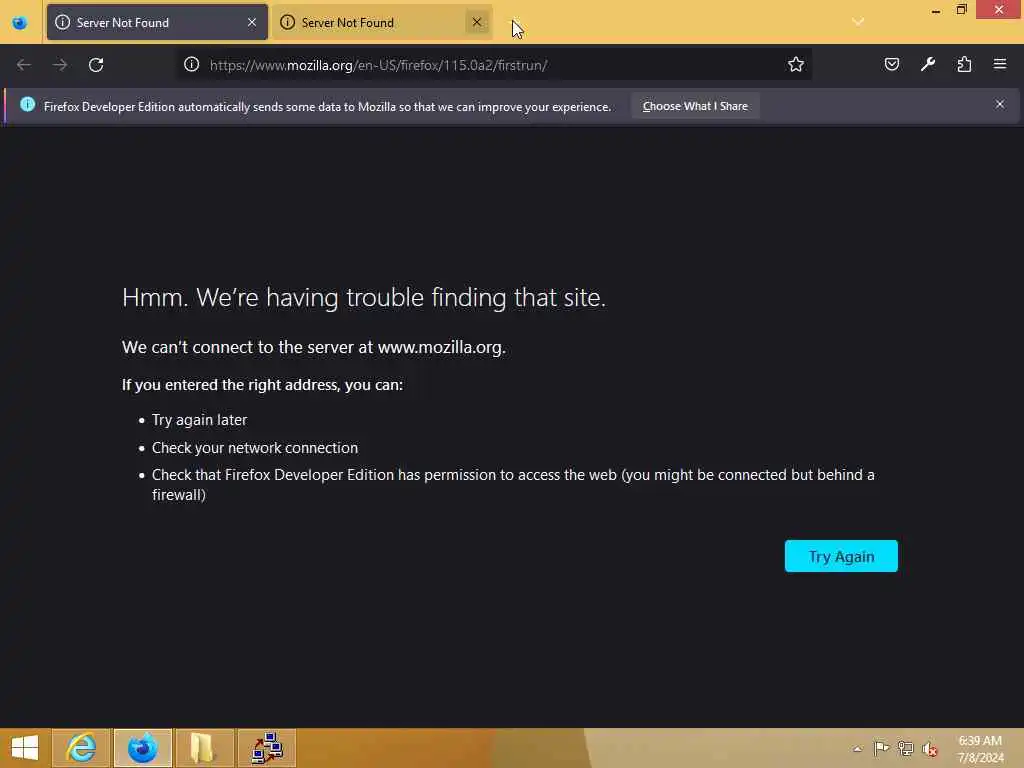This screenshot has width=1024, height=768.
Task: Click text 'Try again later'
Action: pyautogui.click(x=199, y=420)
